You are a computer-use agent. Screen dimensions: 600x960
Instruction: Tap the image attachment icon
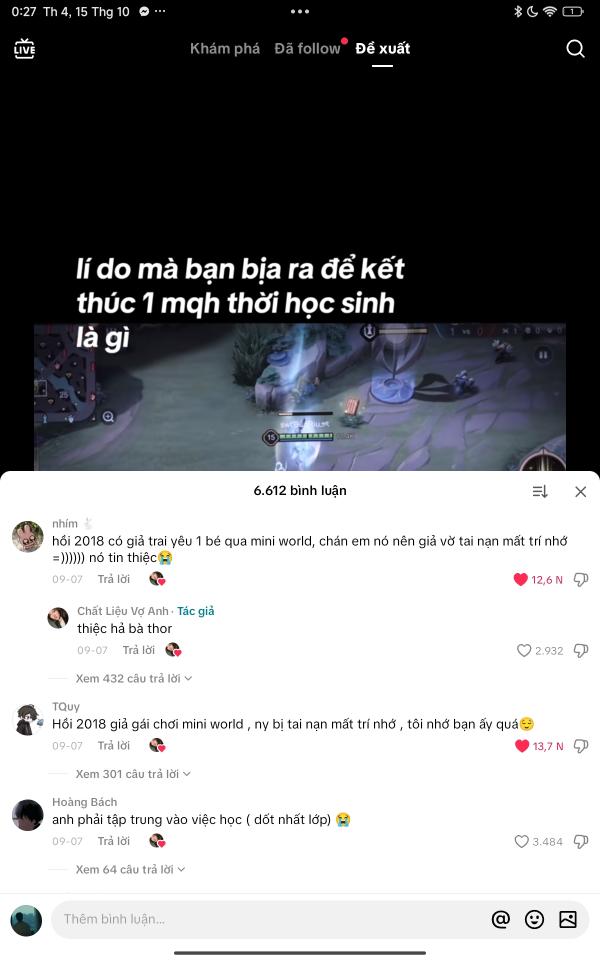tap(568, 919)
